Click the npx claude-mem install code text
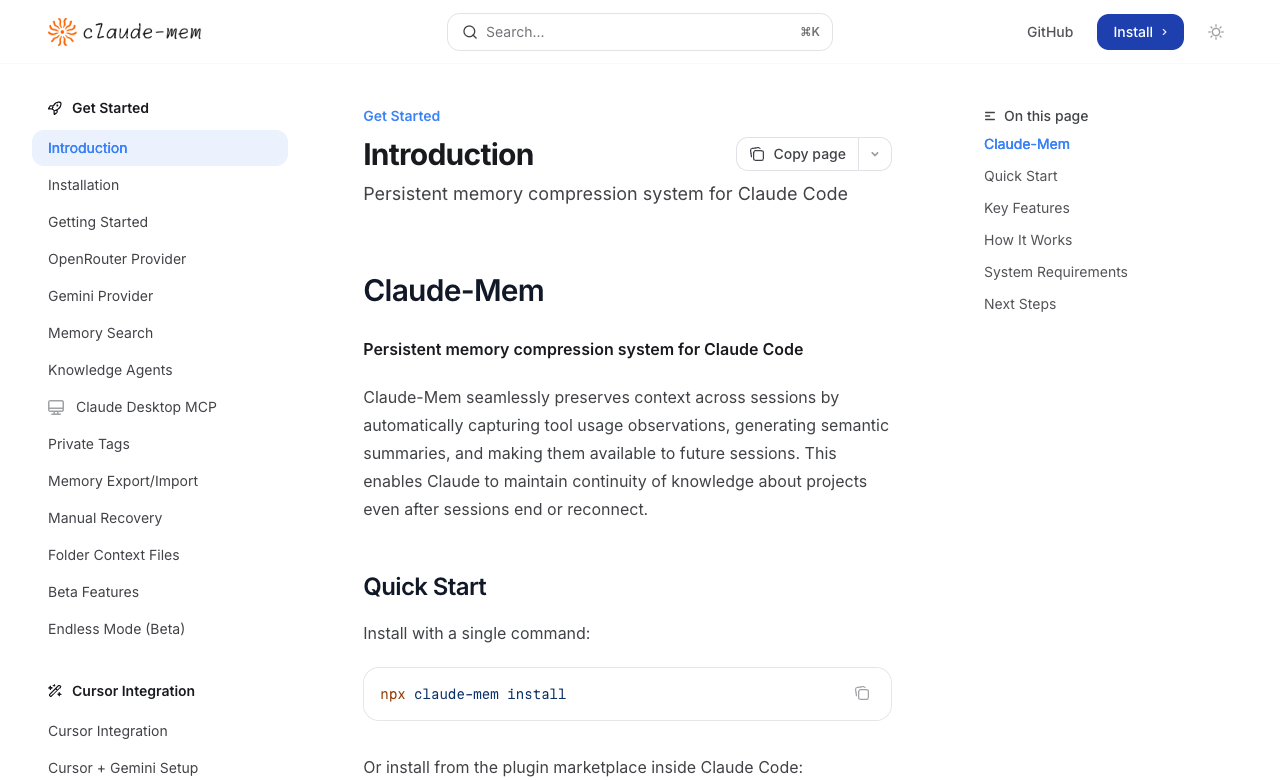The height and width of the screenshot is (780, 1280). pyautogui.click(x=473, y=694)
